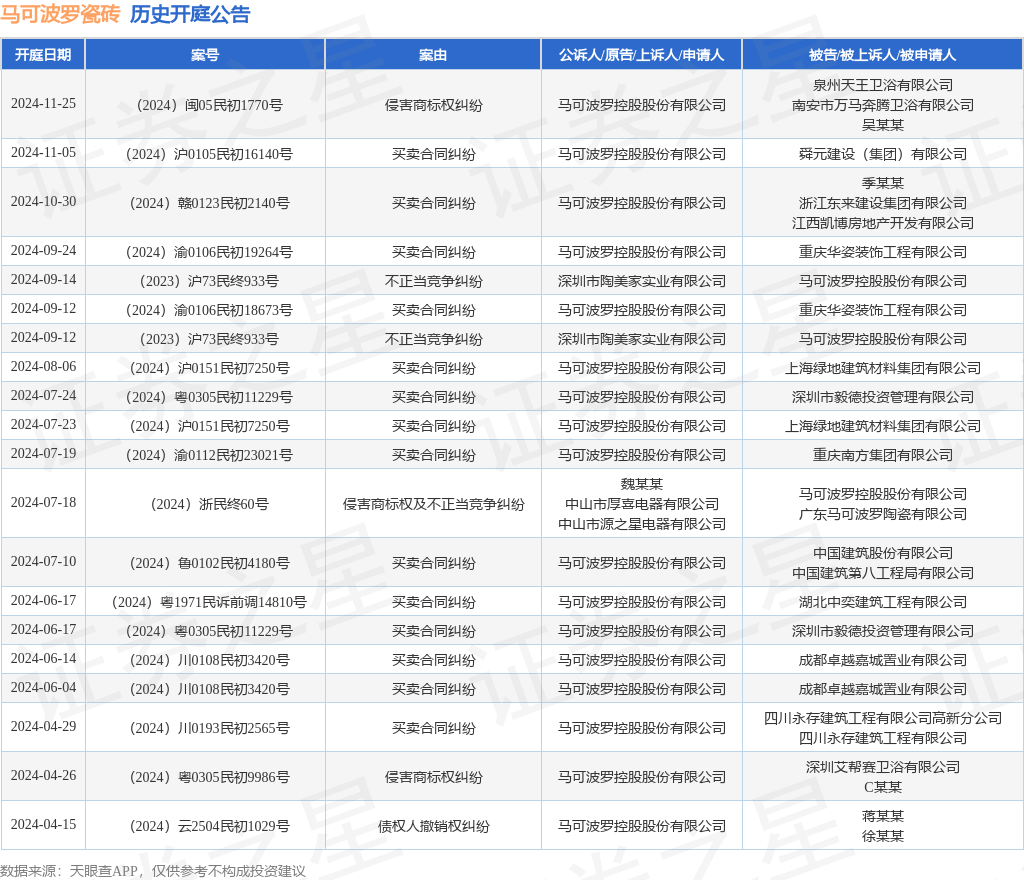Select date 2024-04-15
Image resolution: width=1024 pixels, height=880 pixels.
[x=43, y=825]
